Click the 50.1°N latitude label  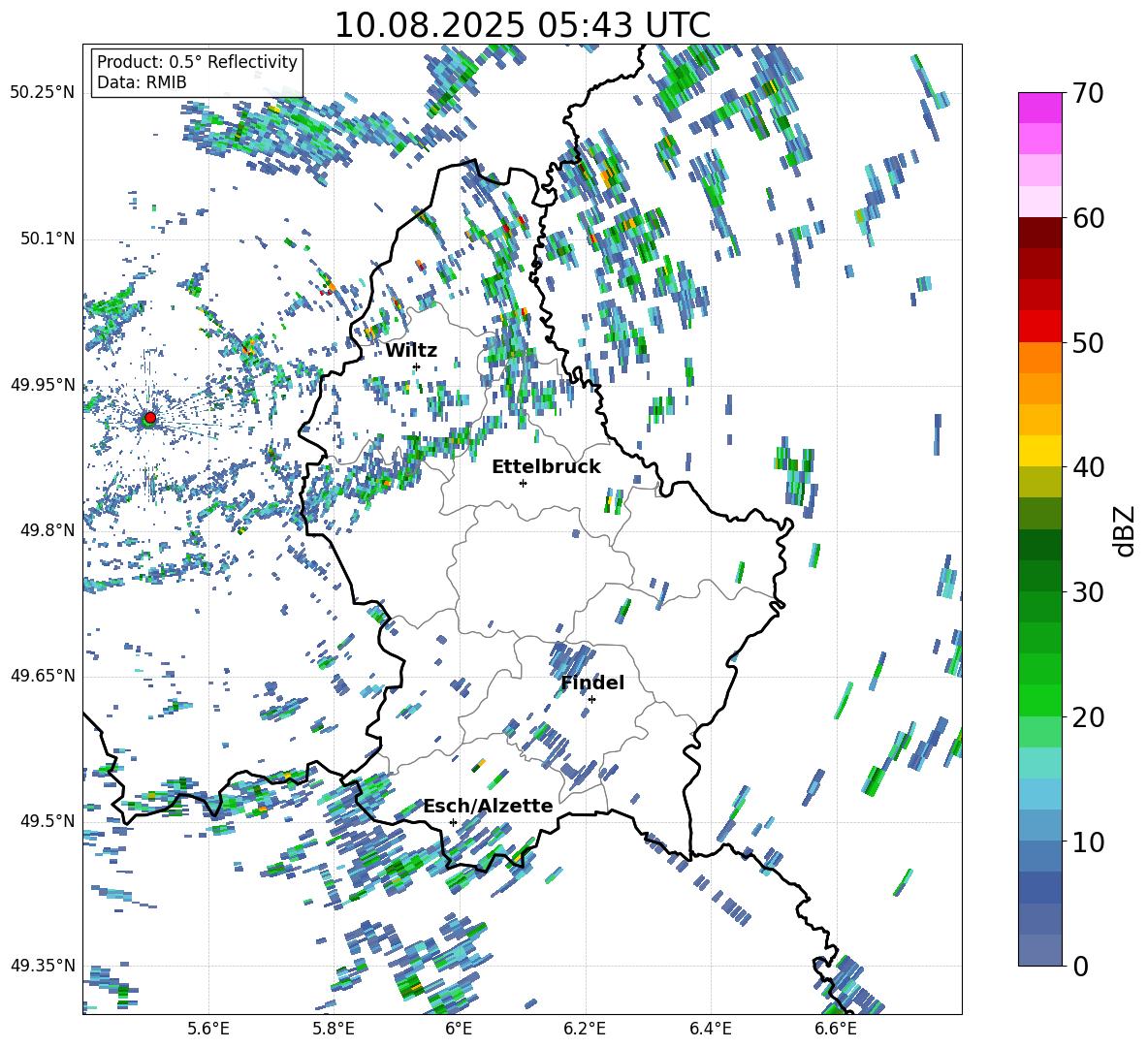pos(47,238)
